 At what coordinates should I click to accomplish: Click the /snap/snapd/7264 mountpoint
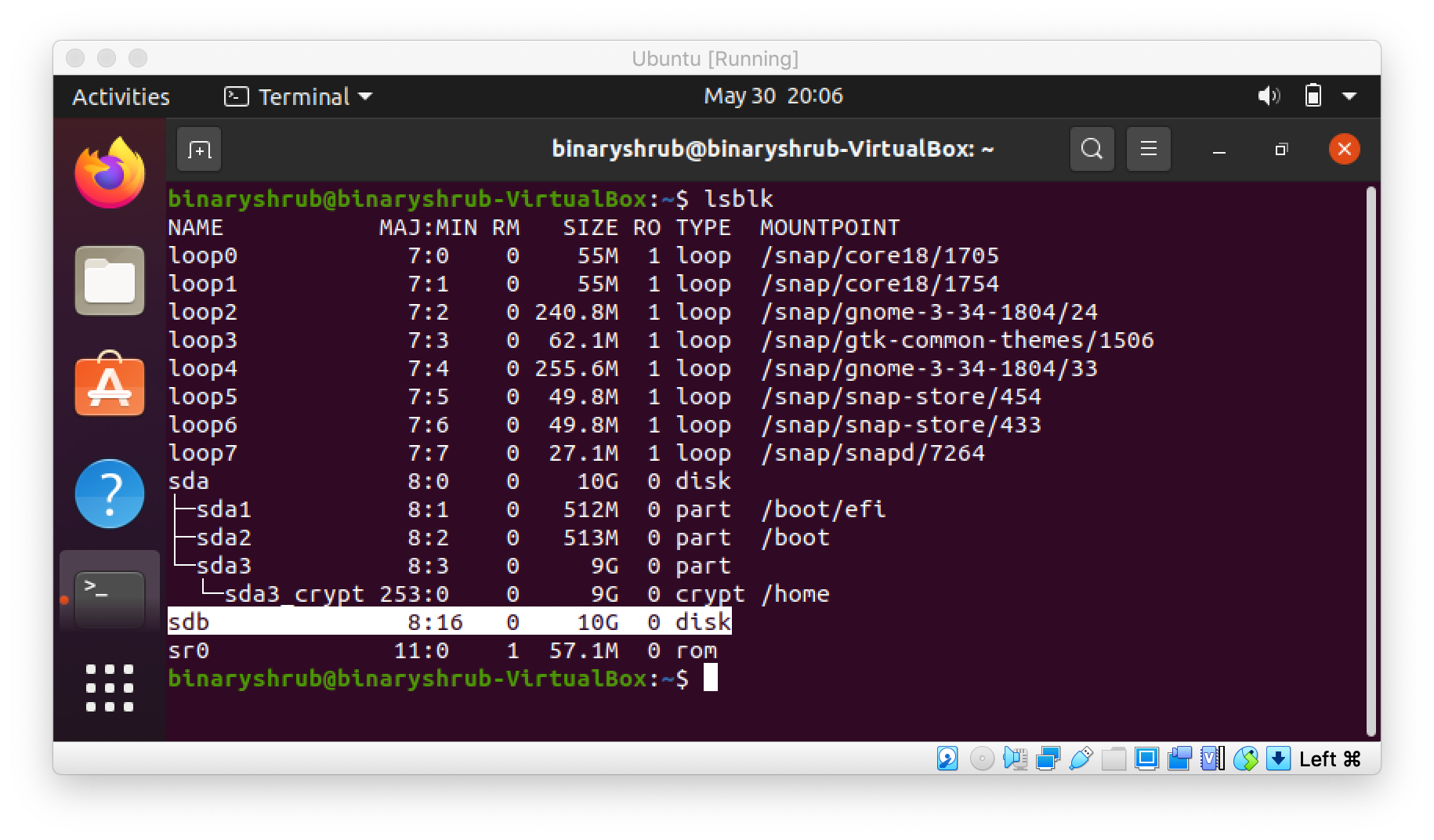click(x=872, y=453)
